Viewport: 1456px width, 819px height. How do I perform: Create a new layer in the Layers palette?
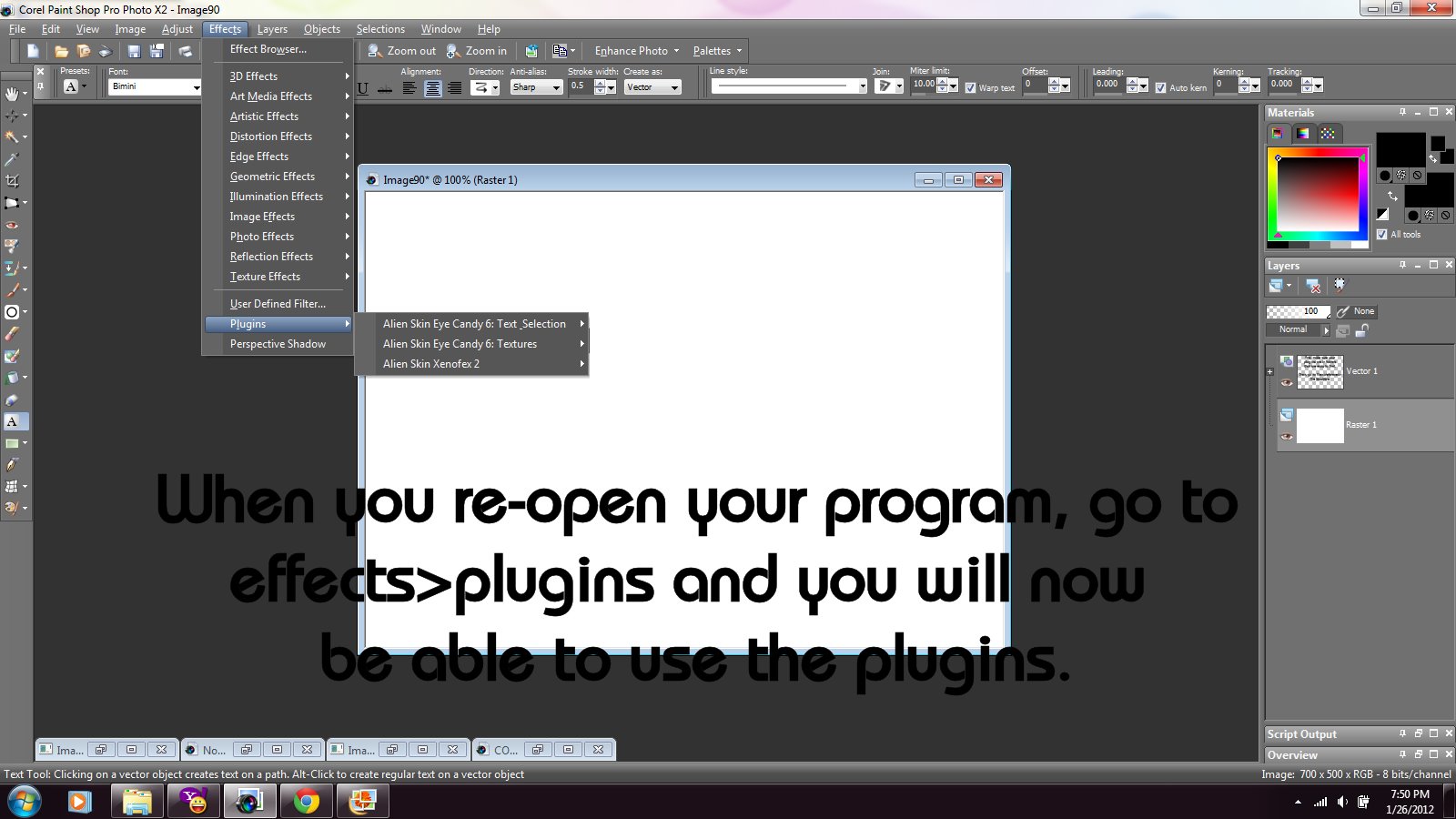point(1275,285)
